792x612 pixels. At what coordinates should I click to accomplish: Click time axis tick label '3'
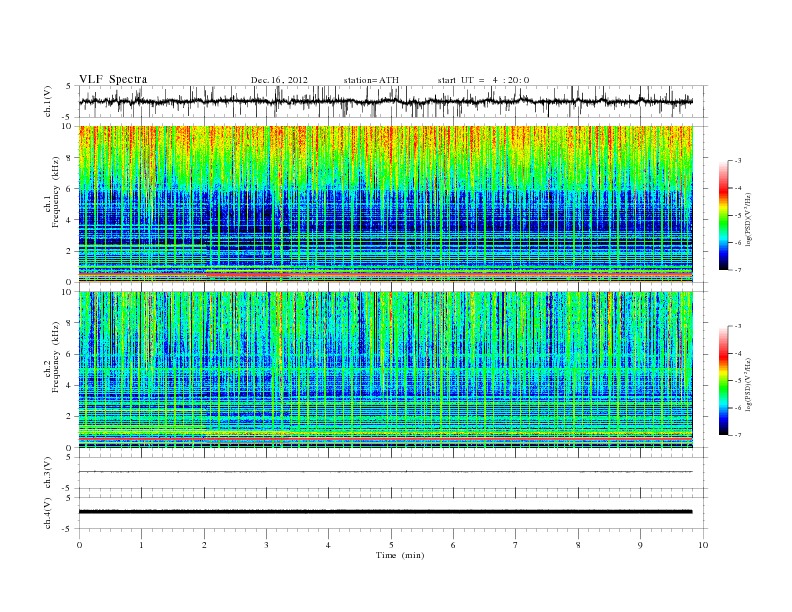point(266,545)
